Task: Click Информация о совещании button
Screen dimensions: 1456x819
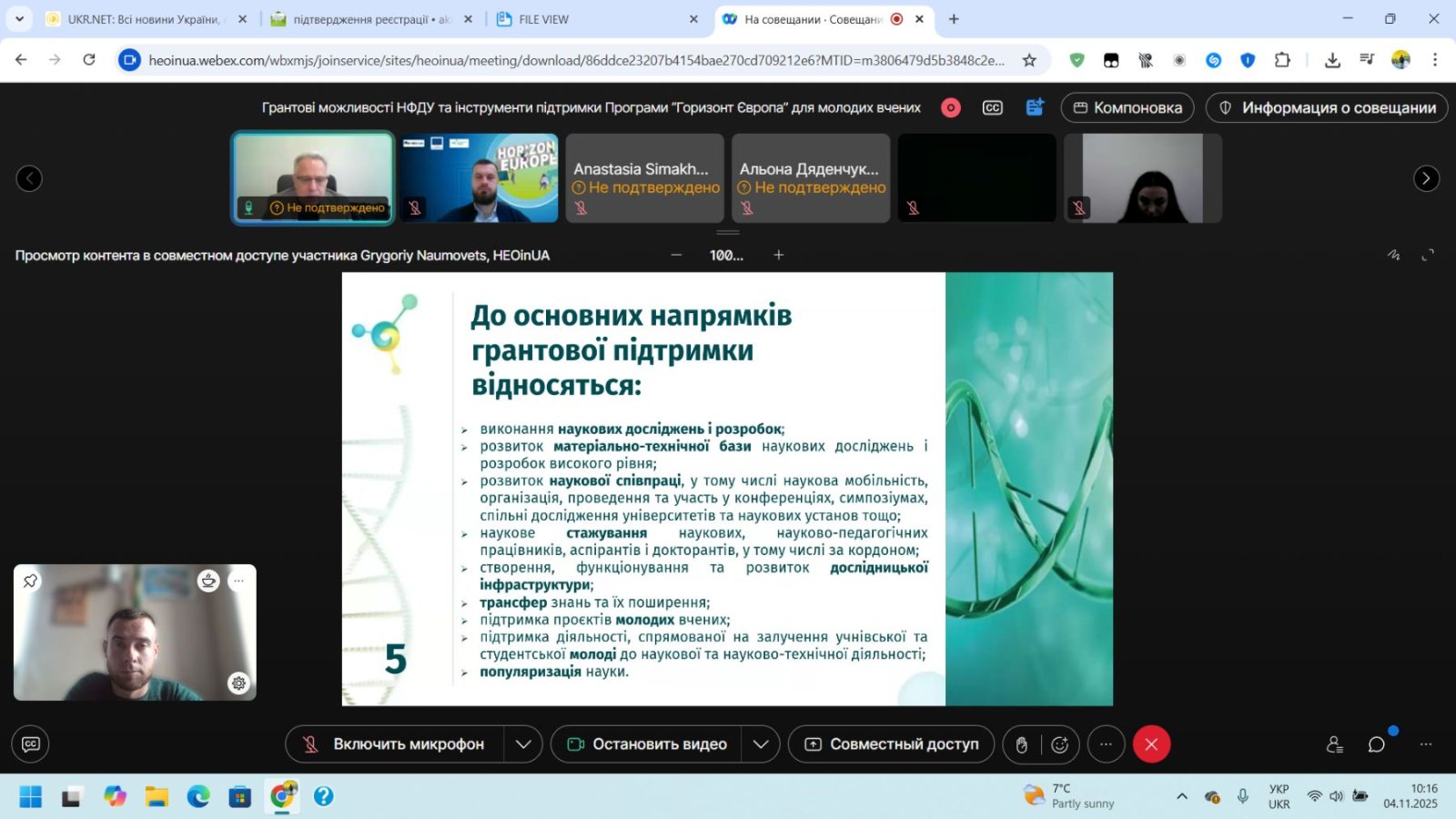Action: tap(1326, 107)
